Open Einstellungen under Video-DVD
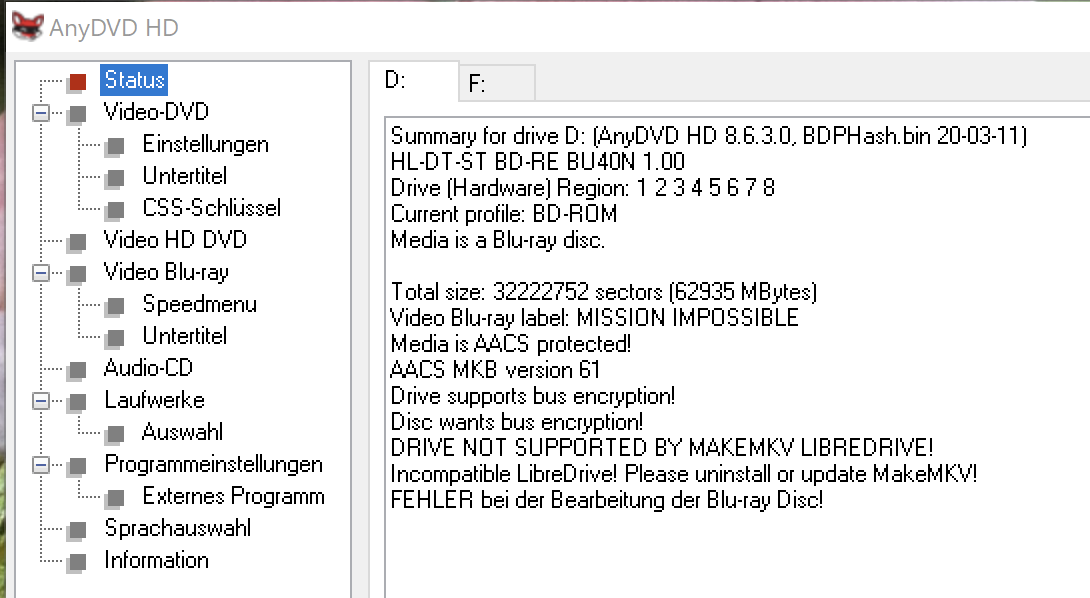 click(x=206, y=144)
